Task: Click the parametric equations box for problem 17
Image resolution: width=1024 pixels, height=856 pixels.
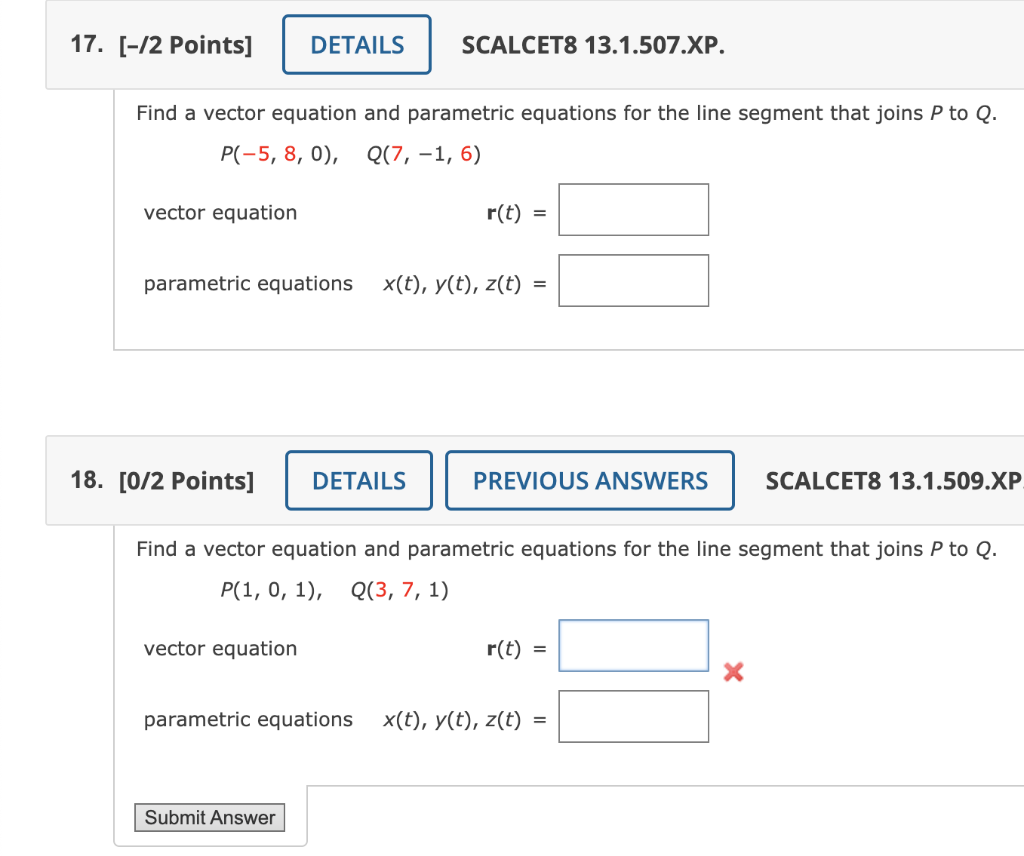Action: pos(634,280)
